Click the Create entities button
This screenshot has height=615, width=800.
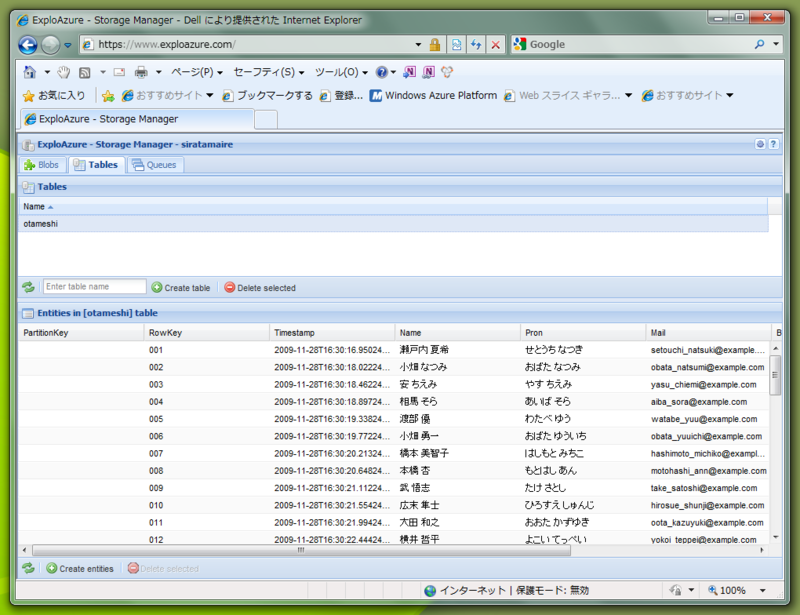[80, 569]
